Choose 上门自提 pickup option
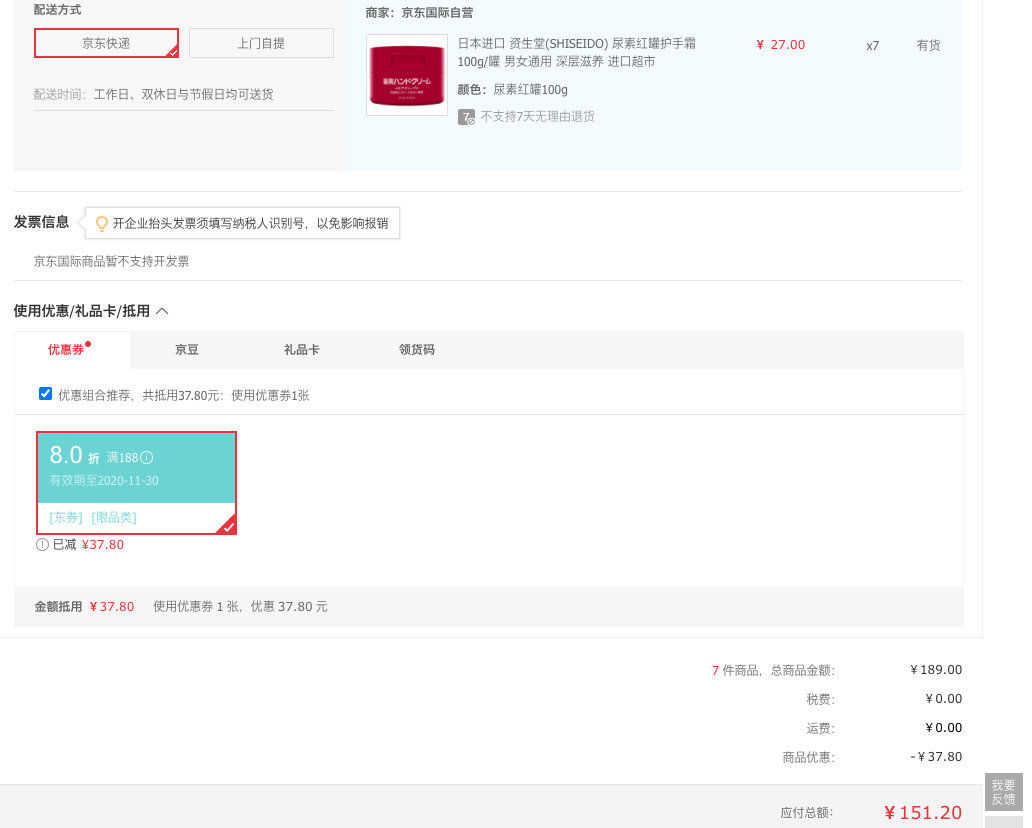Image resolution: width=1032 pixels, height=828 pixels. point(261,43)
